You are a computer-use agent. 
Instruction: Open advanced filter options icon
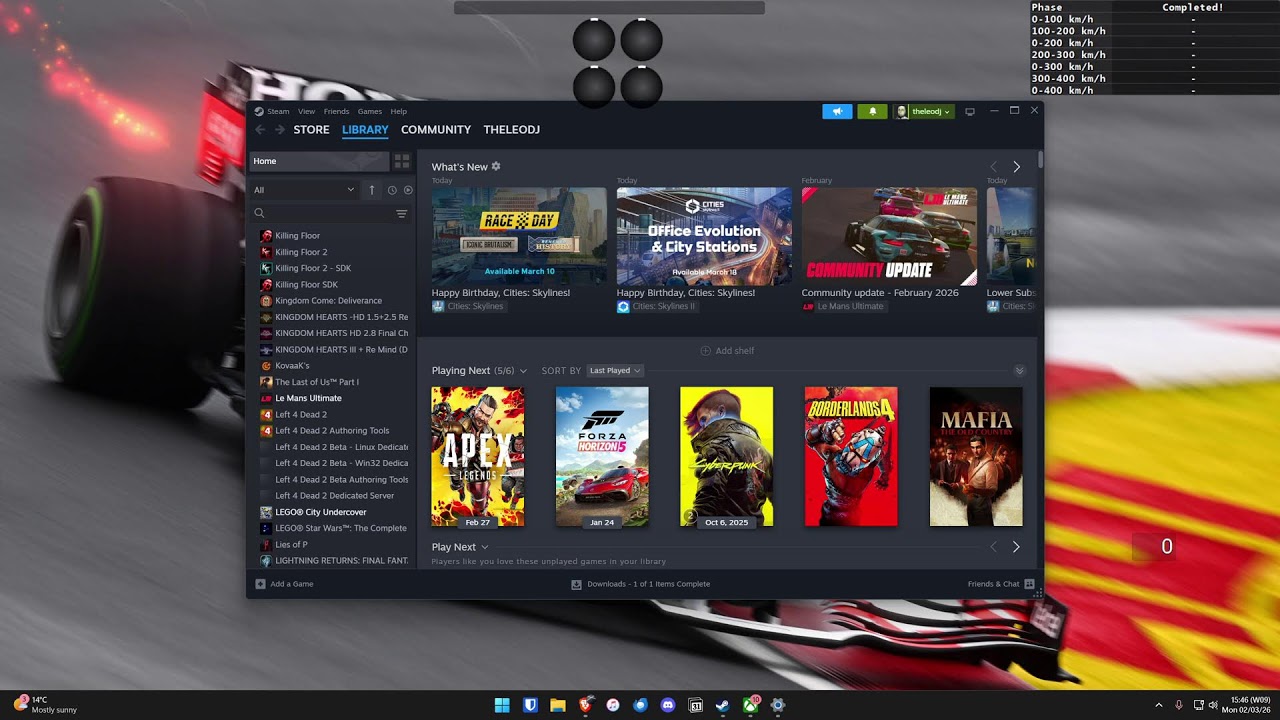click(x=401, y=213)
